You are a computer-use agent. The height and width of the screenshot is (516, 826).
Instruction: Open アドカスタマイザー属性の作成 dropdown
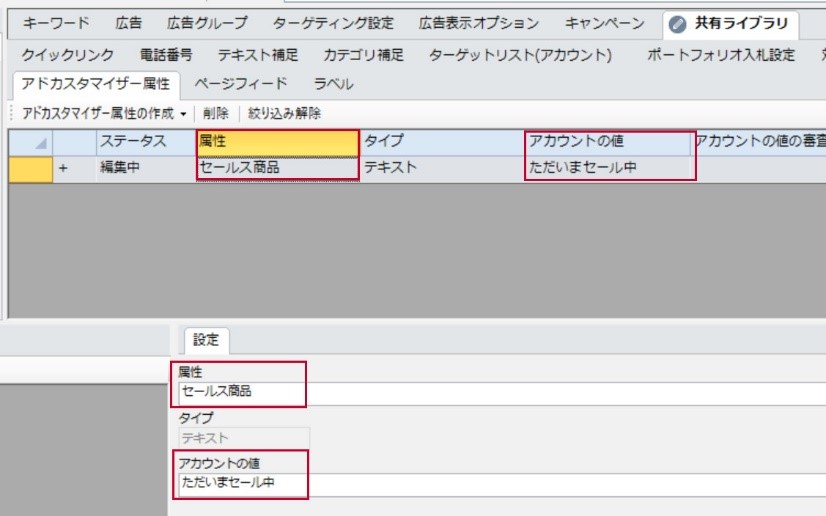104,113
